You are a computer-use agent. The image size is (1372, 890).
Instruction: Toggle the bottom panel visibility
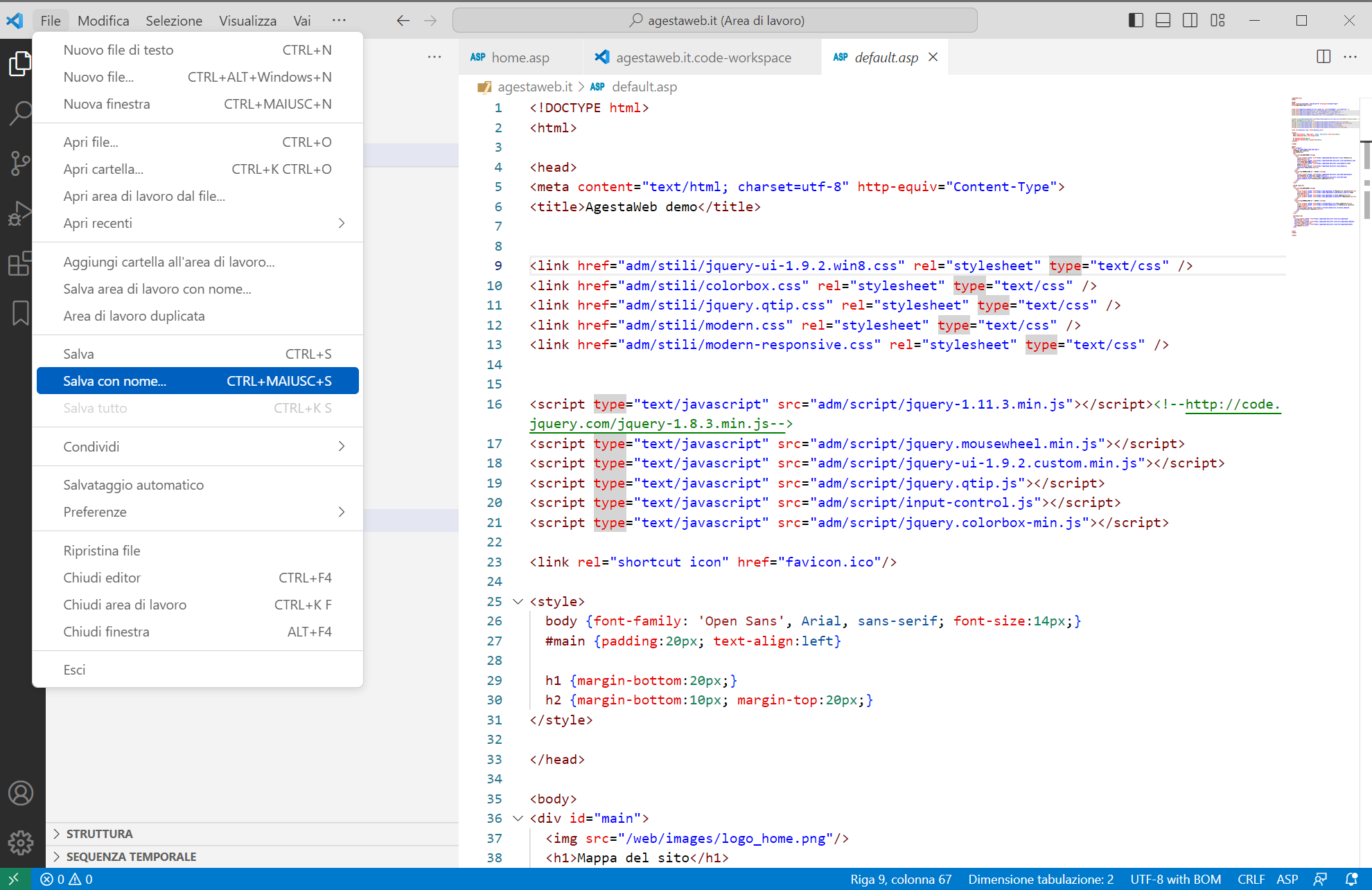coord(1163,20)
